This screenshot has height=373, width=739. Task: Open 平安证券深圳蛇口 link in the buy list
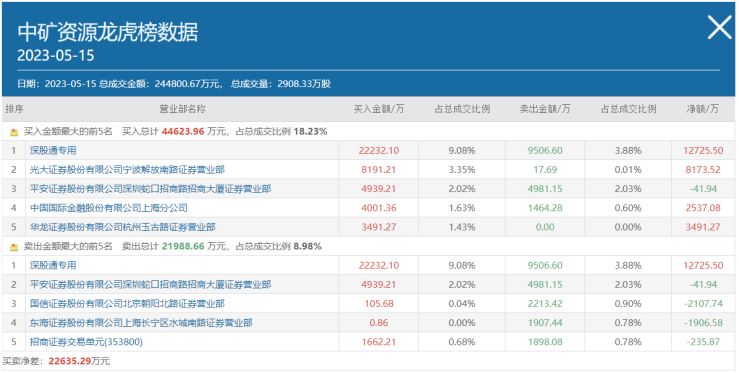coord(150,189)
